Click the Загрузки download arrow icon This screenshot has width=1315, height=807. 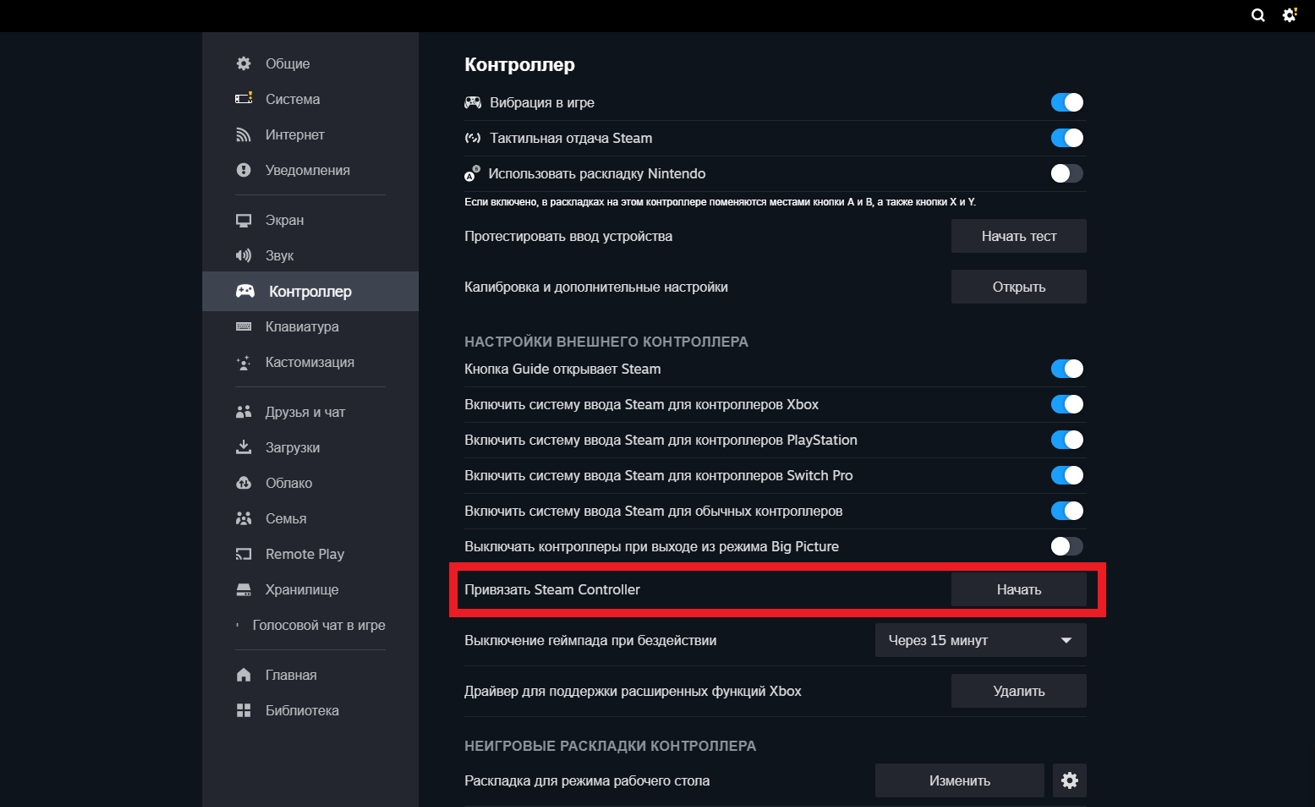click(x=244, y=447)
